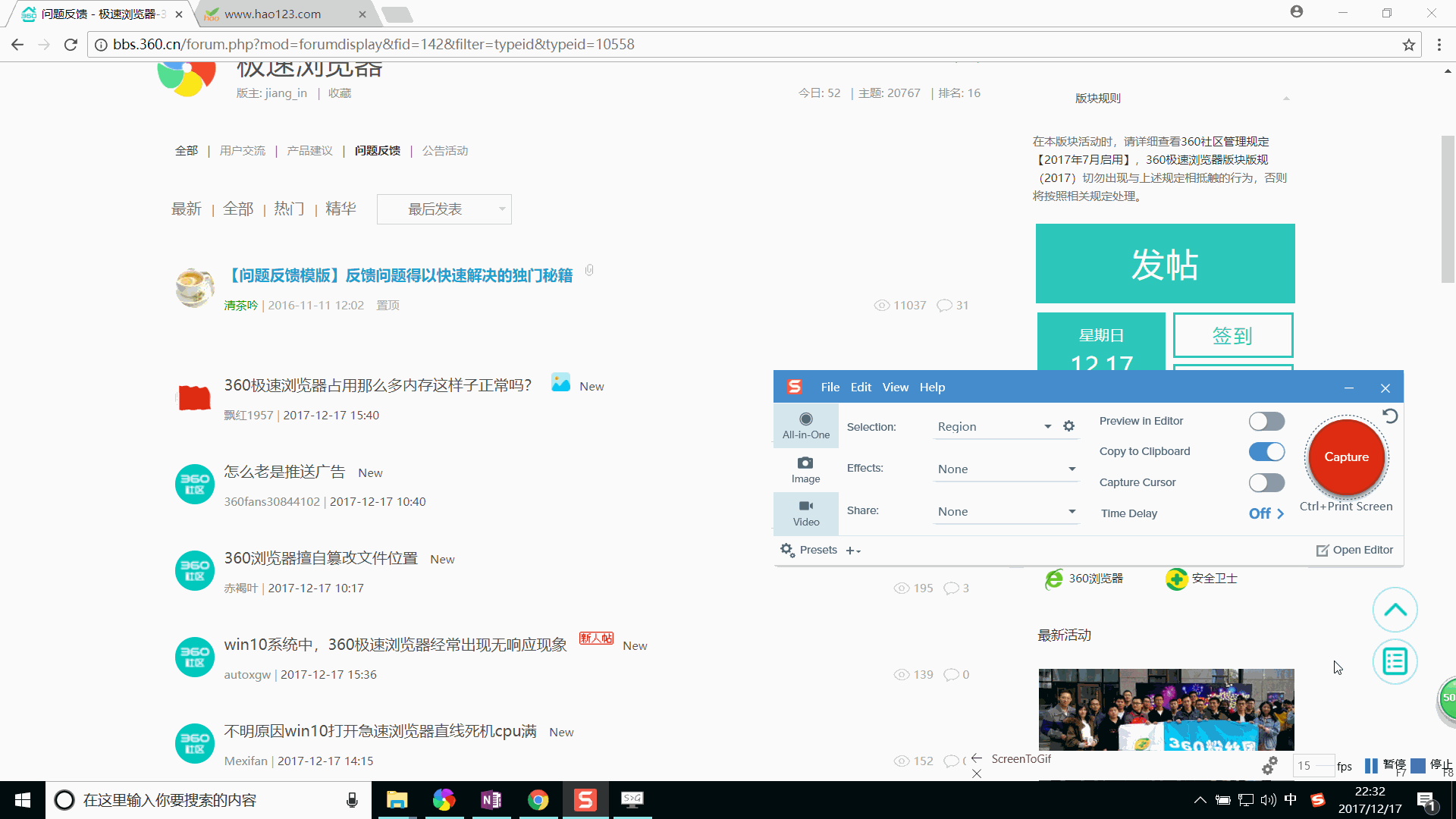Image resolution: width=1456 pixels, height=819 pixels.
Task: Click 签到 check-in button on forum
Action: pos(1232,334)
